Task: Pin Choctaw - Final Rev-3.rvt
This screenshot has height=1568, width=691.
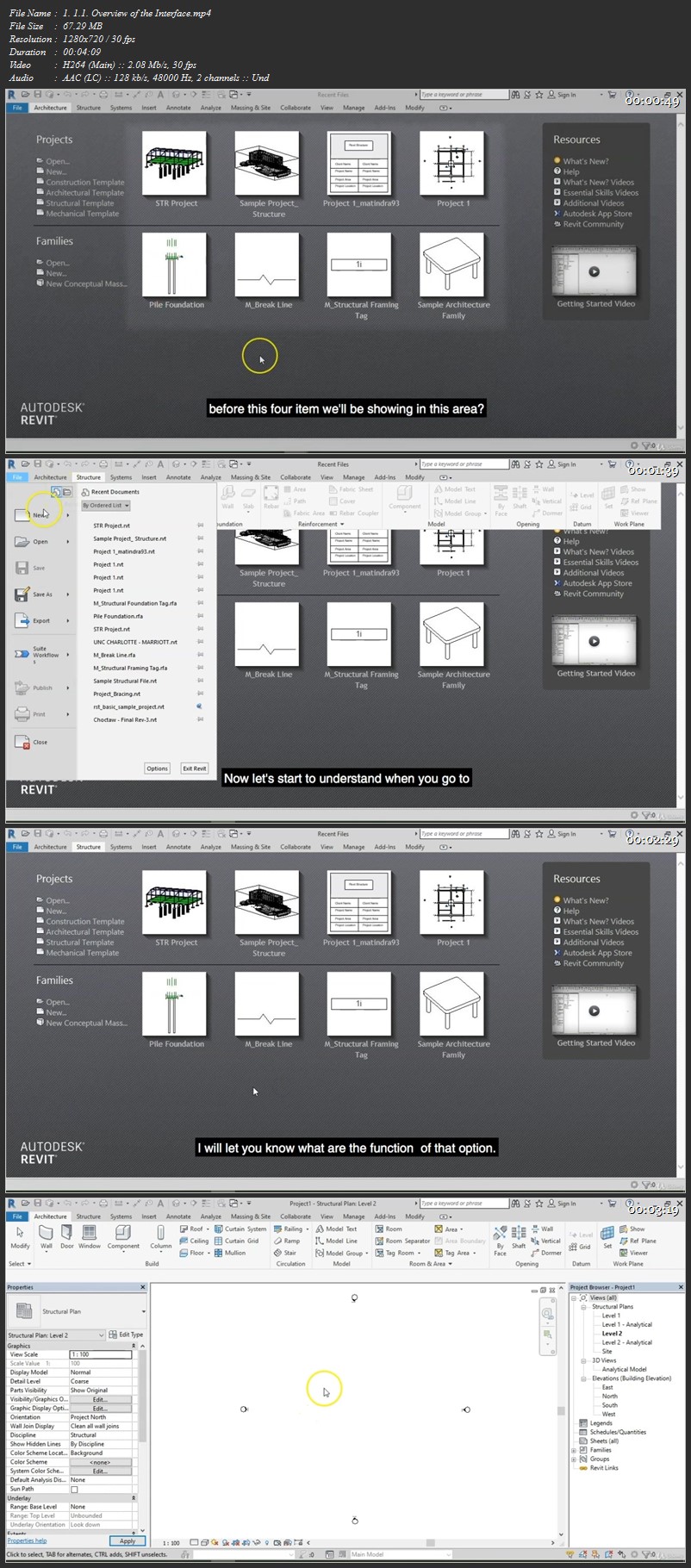Action: coord(200,720)
